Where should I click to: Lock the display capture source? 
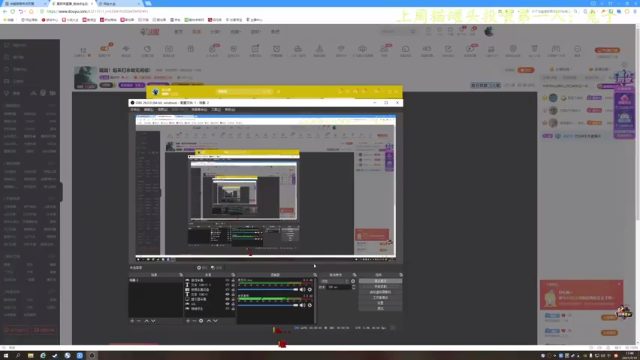(x=233, y=299)
